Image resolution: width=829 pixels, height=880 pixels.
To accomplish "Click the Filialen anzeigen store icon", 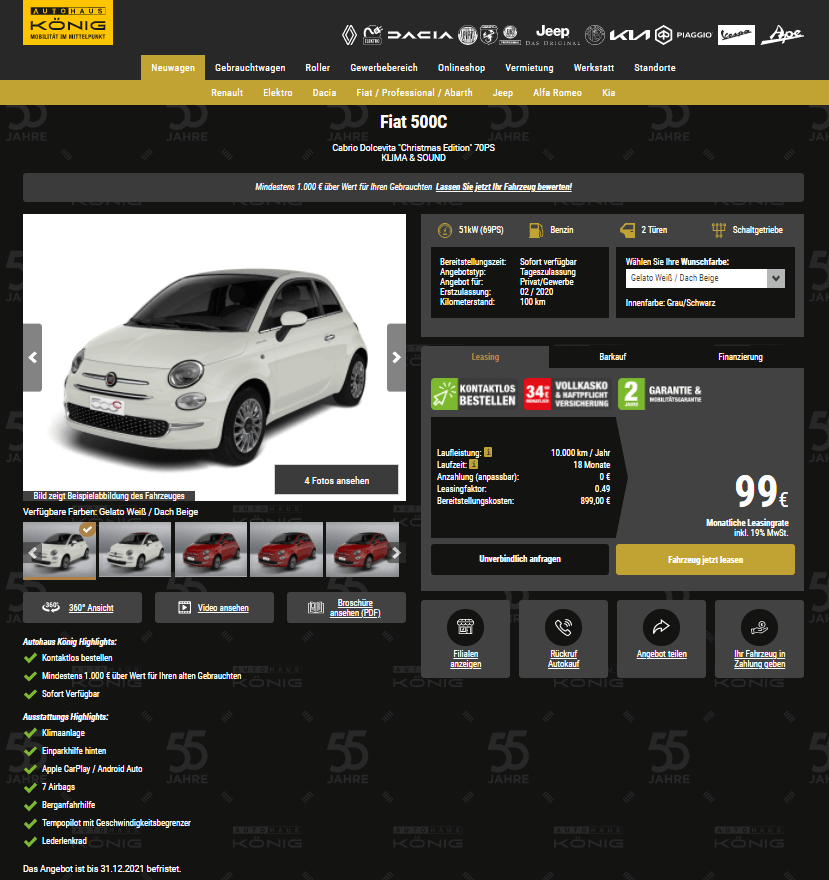I will click(465, 627).
